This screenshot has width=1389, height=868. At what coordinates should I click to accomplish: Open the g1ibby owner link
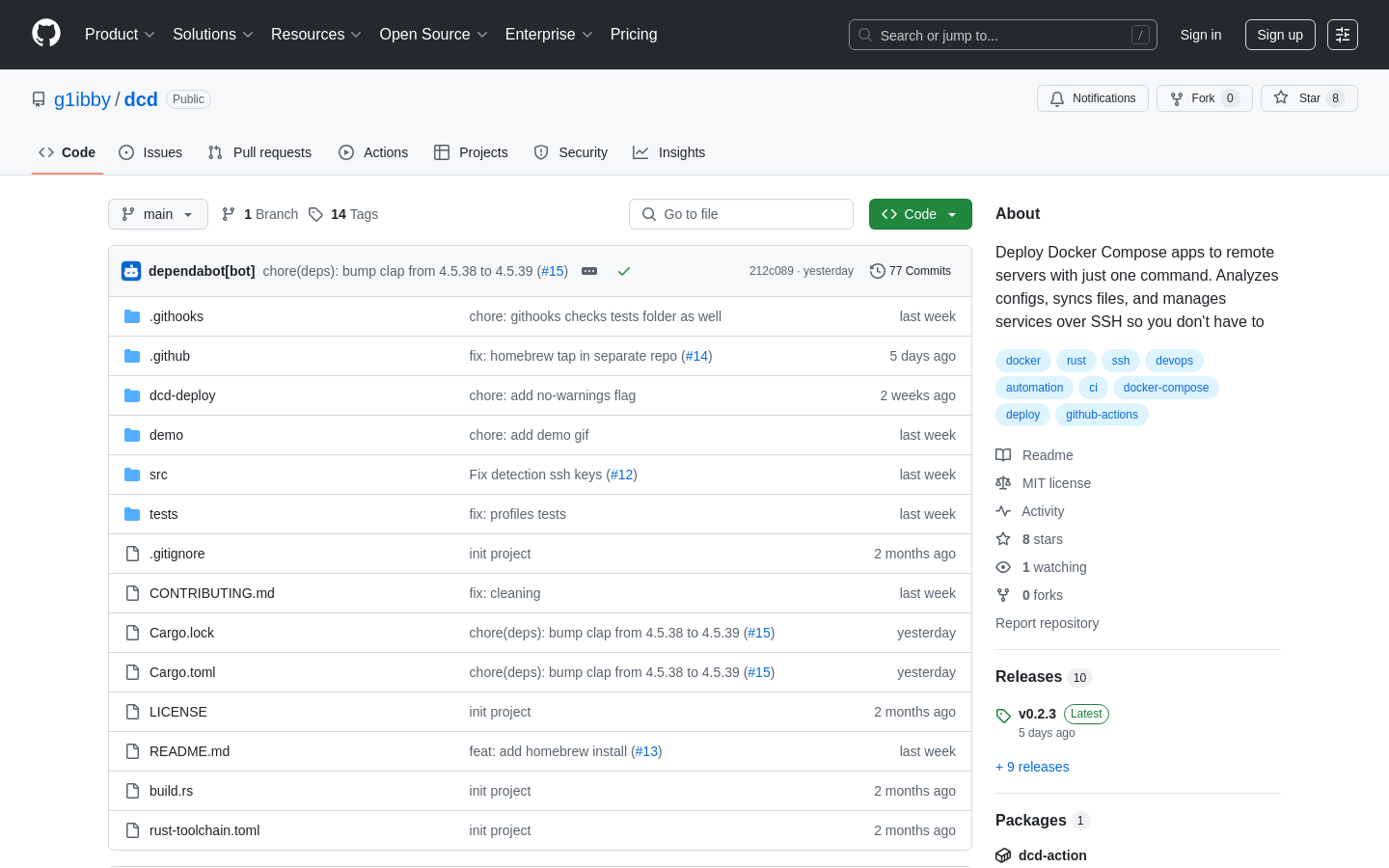[x=82, y=99]
